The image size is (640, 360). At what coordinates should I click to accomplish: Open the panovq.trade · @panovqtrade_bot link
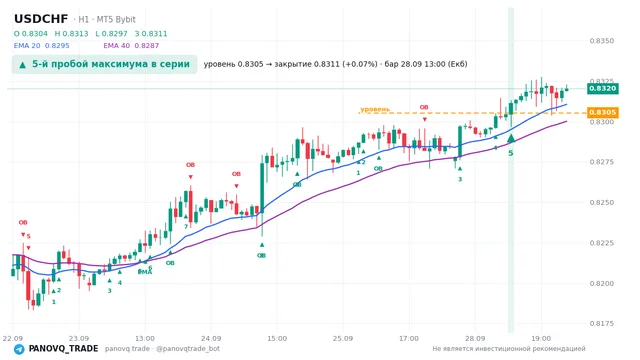[x=162, y=349]
